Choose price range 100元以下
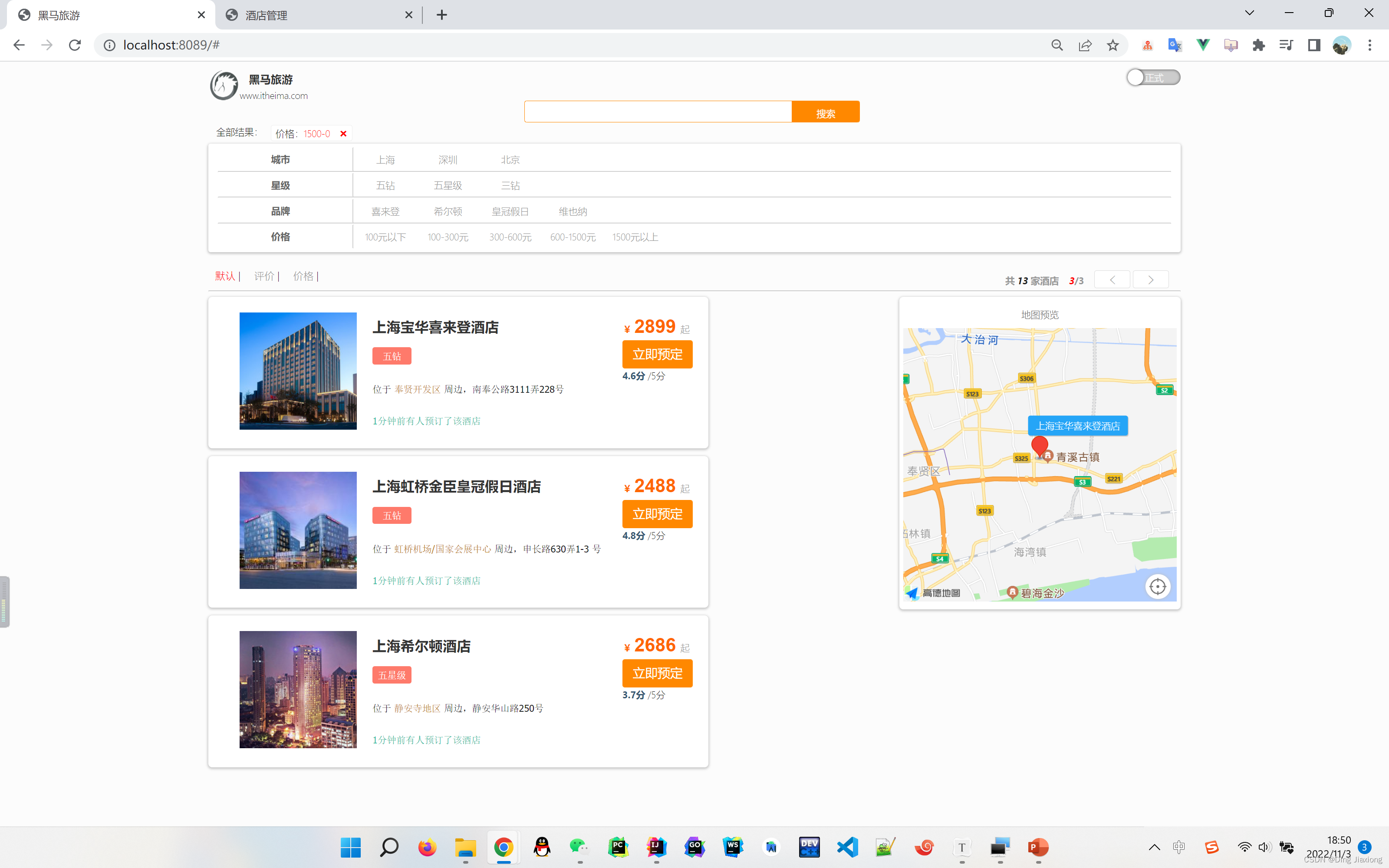This screenshot has height=868, width=1389. [385, 238]
